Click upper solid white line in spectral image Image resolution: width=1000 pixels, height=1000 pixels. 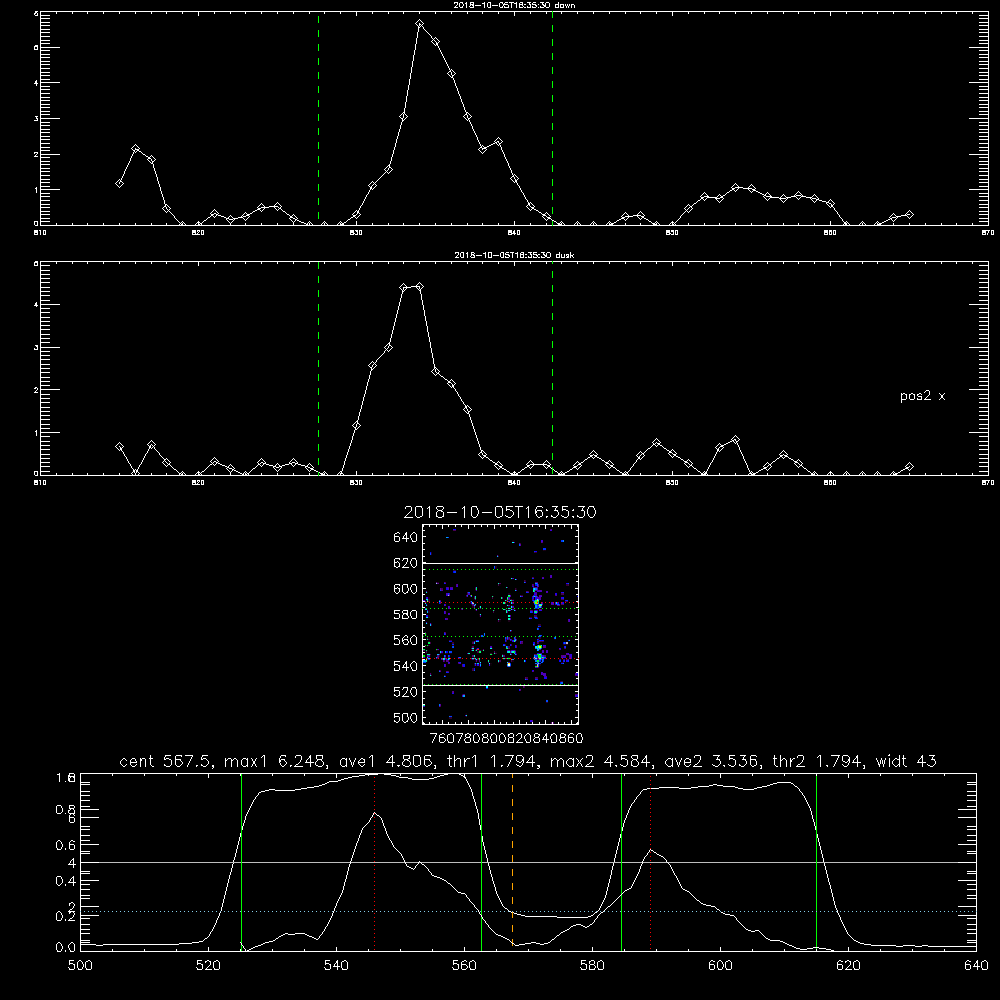coord(500,564)
